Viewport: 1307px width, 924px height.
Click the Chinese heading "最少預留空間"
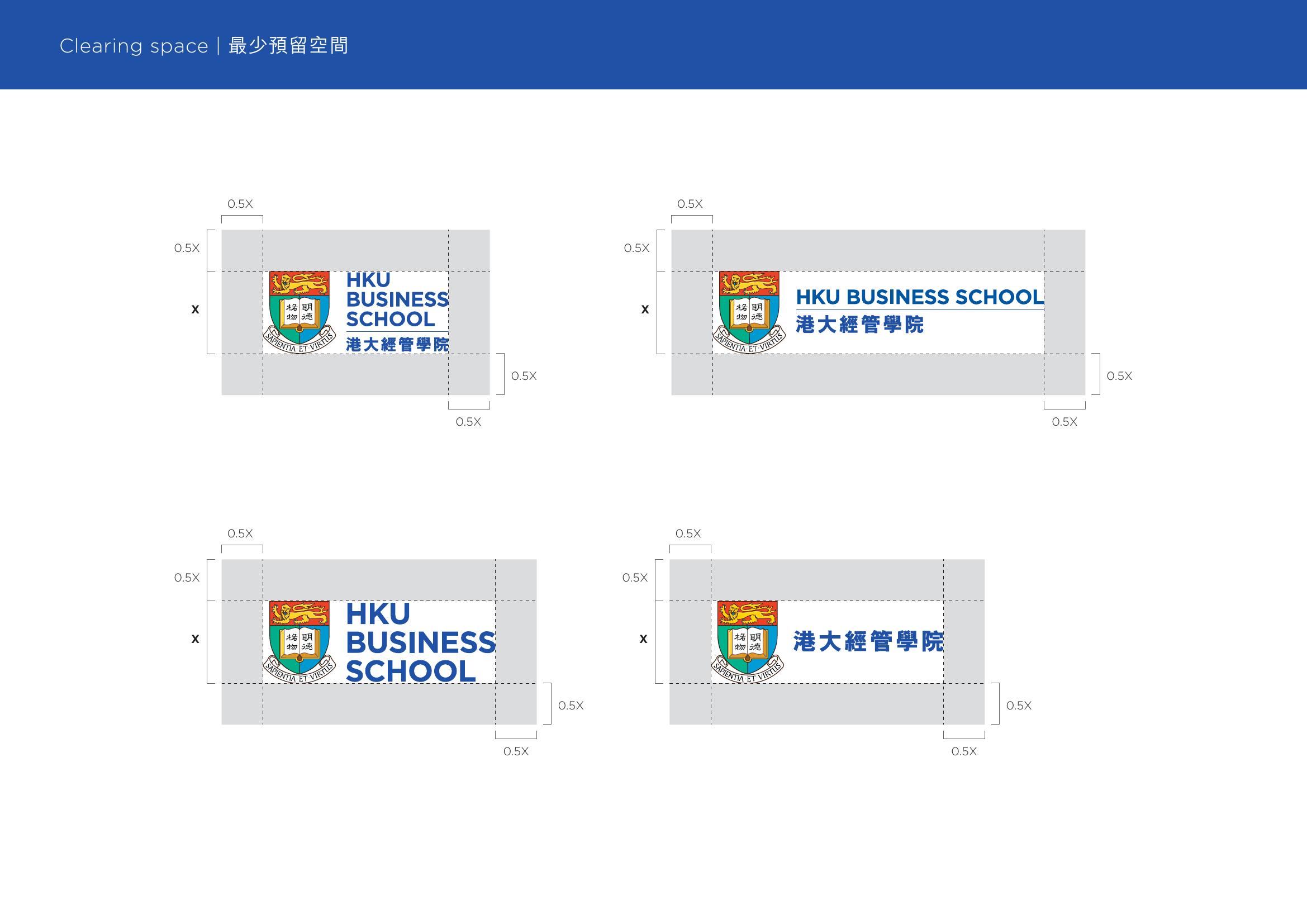(x=288, y=45)
